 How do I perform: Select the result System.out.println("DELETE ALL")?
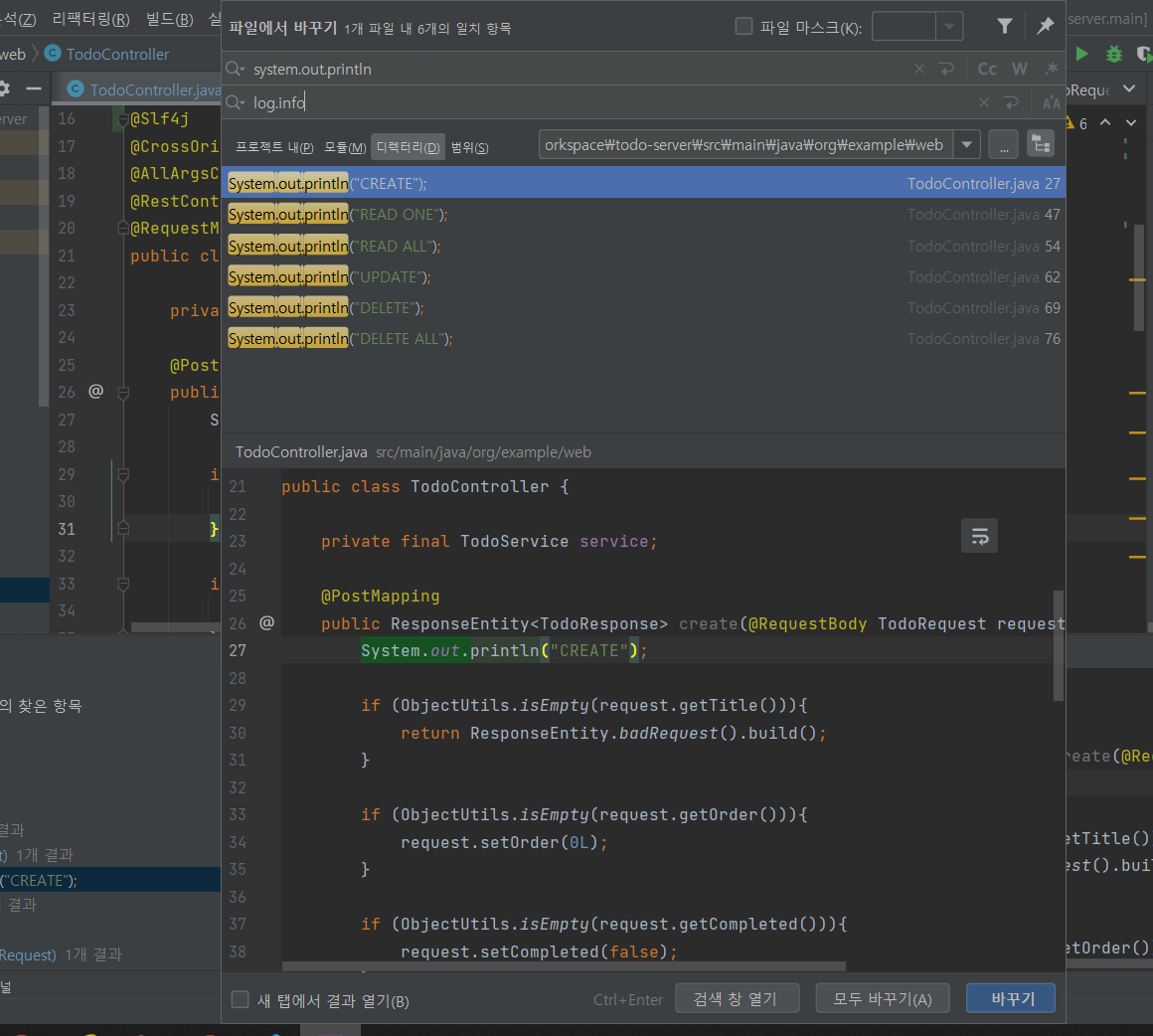(x=643, y=338)
